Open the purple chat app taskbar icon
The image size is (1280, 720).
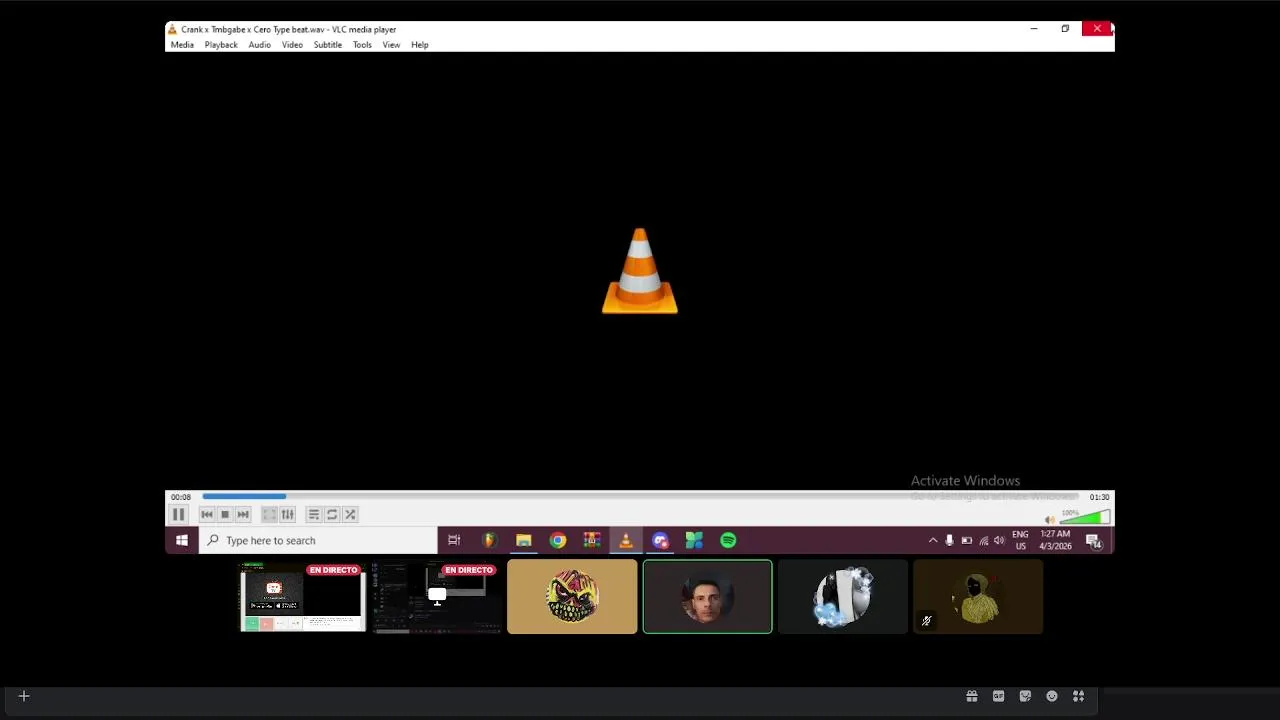[x=660, y=541]
